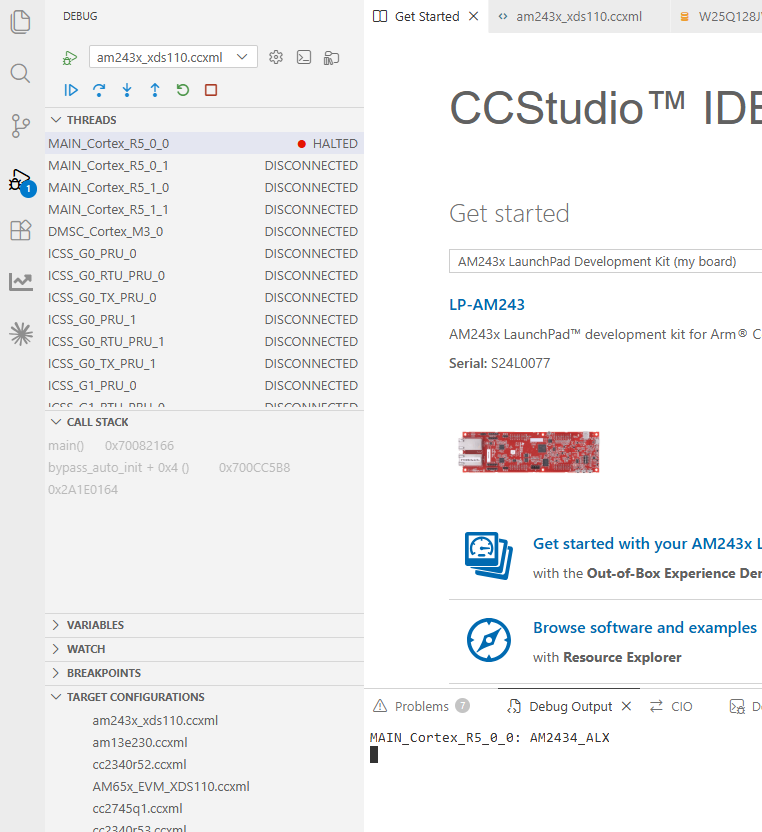
Task: Open the AM243x LaunchPad board selector
Action: [605, 261]
